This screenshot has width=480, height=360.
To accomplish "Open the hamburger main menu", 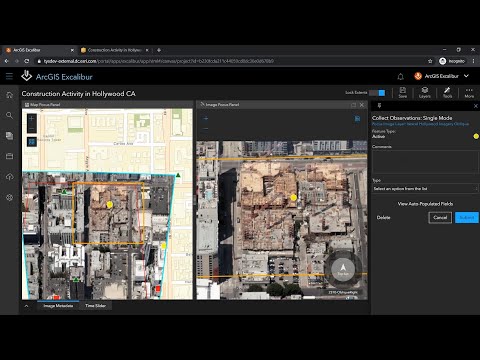I will pyautogui.click(x=9, y=76).
